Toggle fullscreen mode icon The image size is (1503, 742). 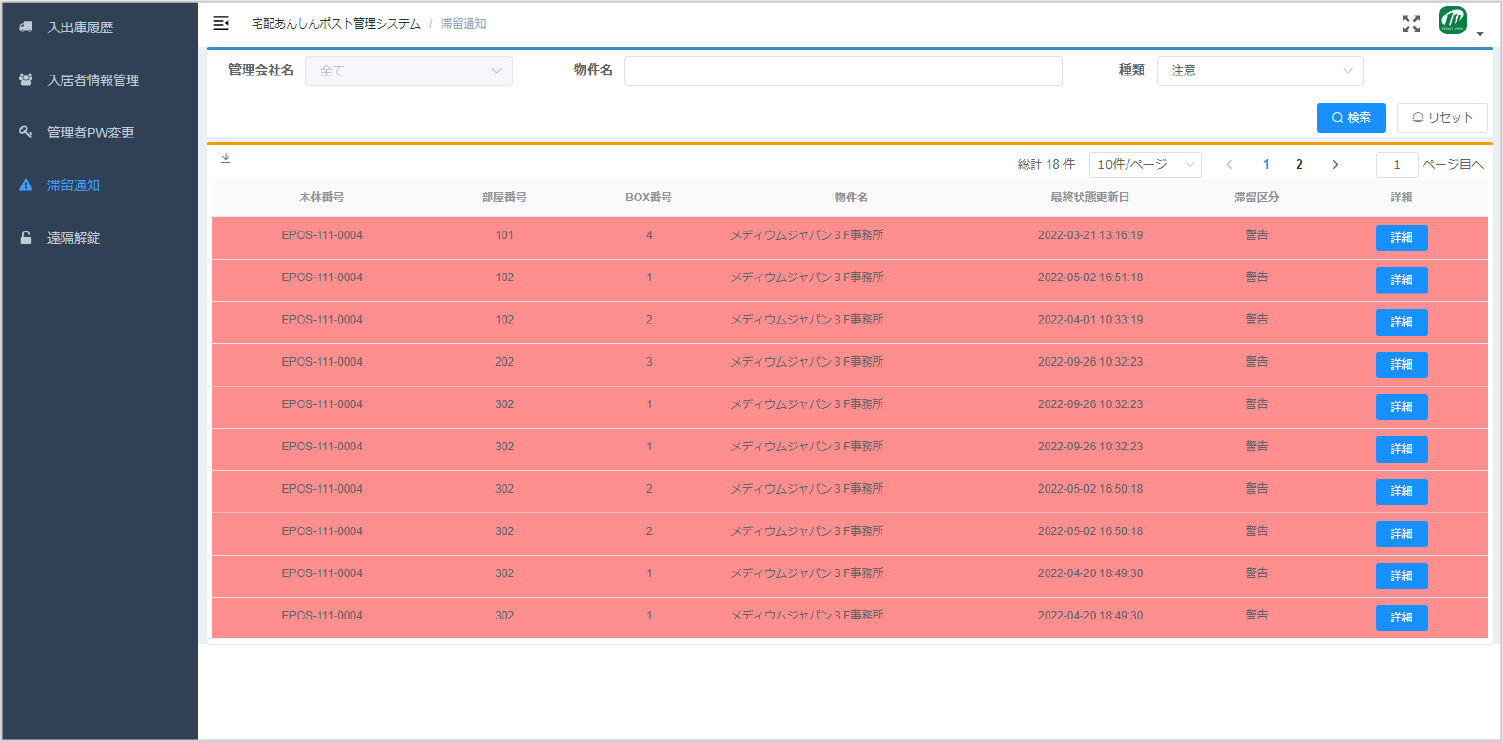pyautogui.click(x=1411, y=24)
